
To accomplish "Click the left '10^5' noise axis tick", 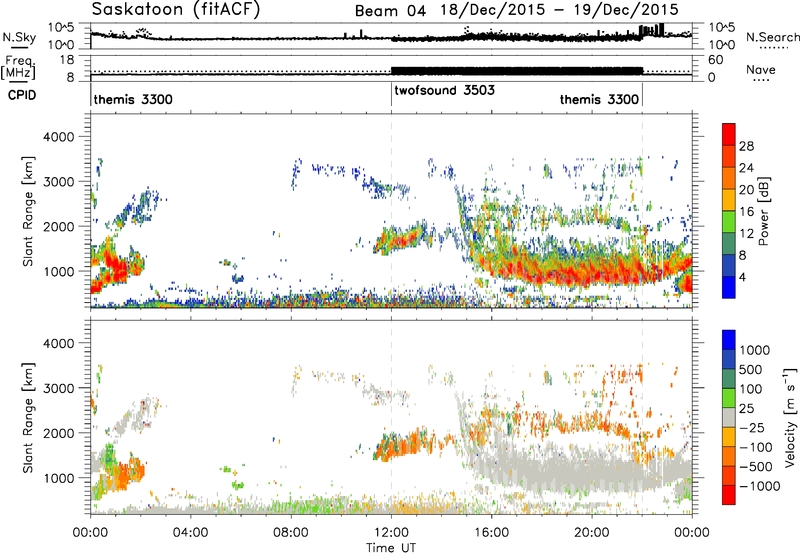I will tap(62, 28).
